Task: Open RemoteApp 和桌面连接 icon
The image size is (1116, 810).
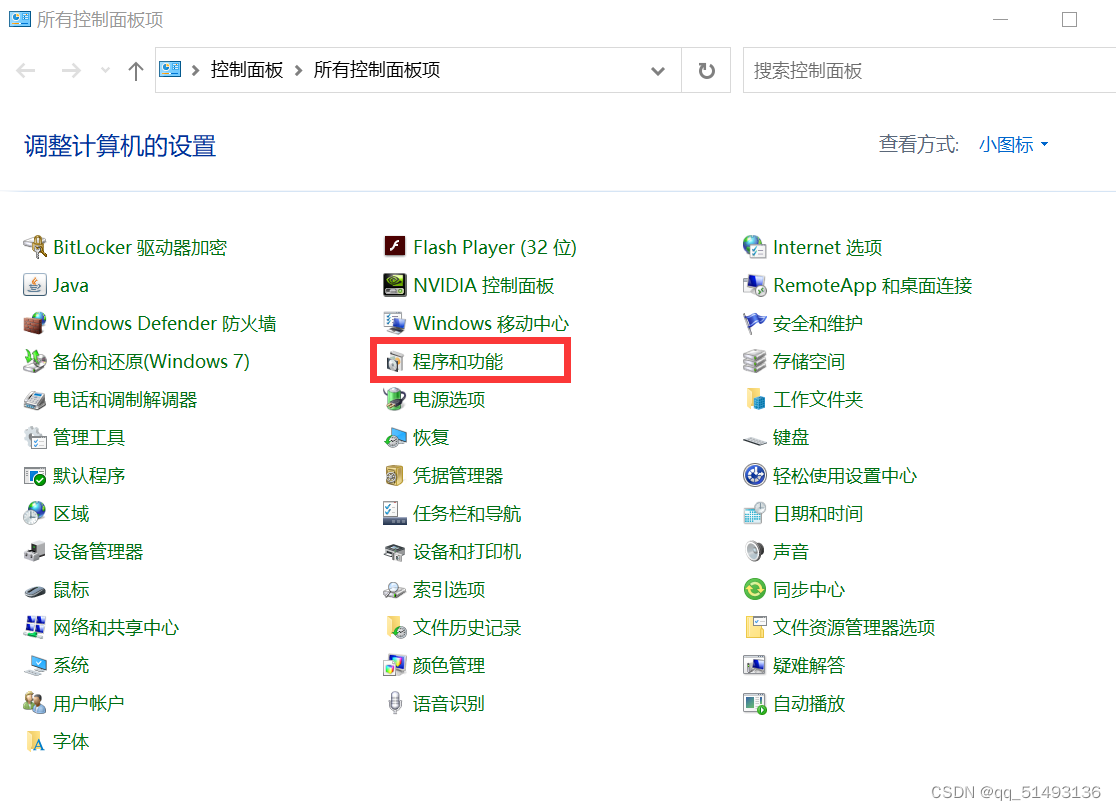Action: 754,285
